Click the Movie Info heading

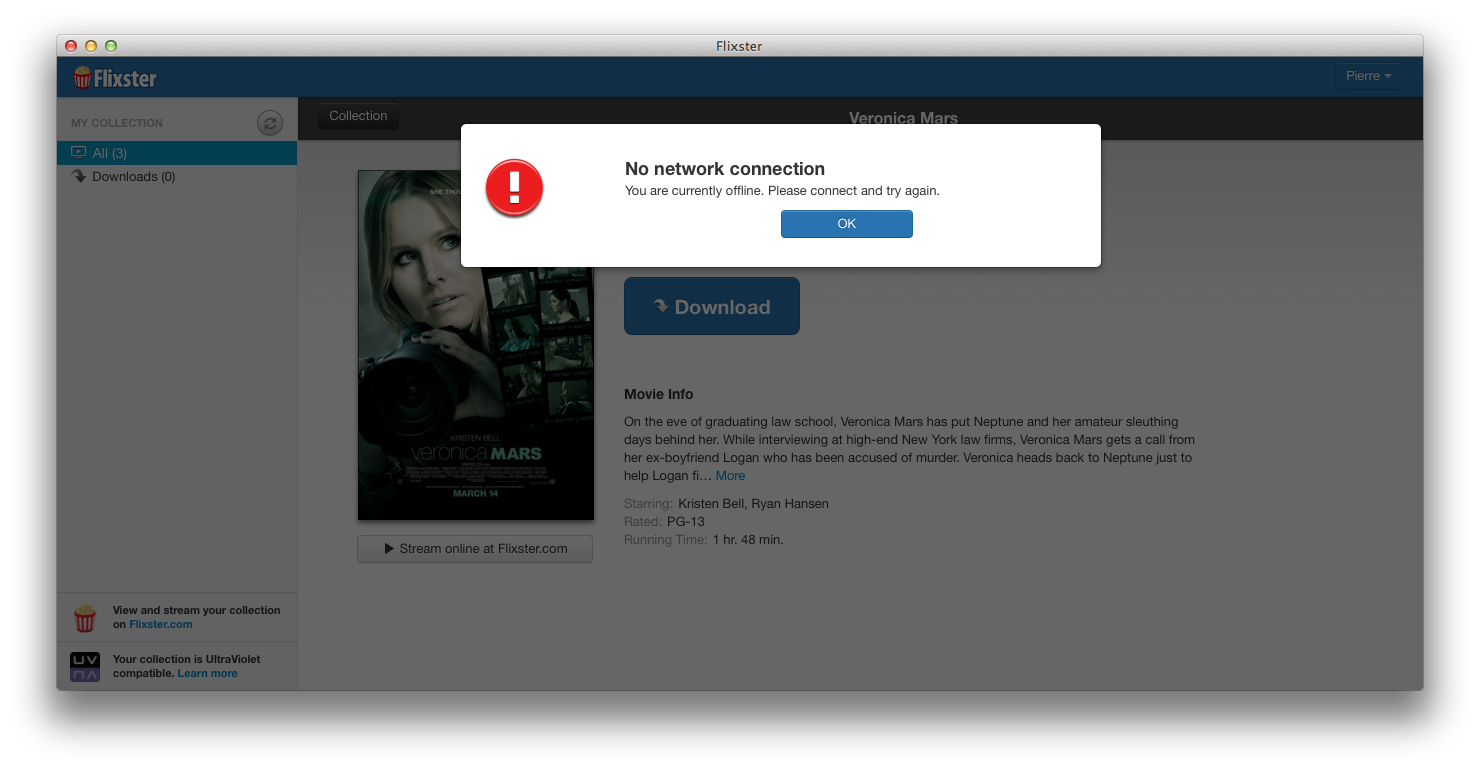[x=658, y=394]
